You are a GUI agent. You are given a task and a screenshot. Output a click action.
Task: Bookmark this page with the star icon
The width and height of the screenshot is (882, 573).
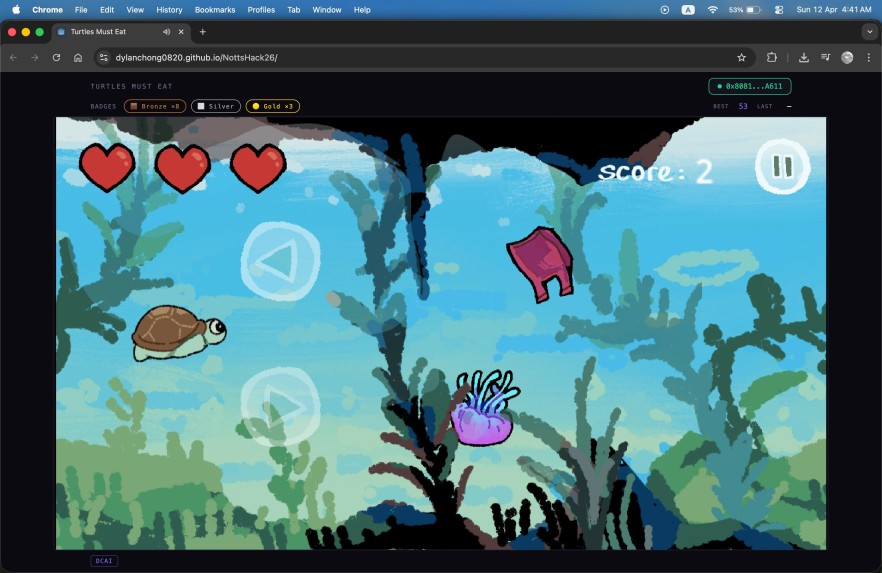coord(741,57)
